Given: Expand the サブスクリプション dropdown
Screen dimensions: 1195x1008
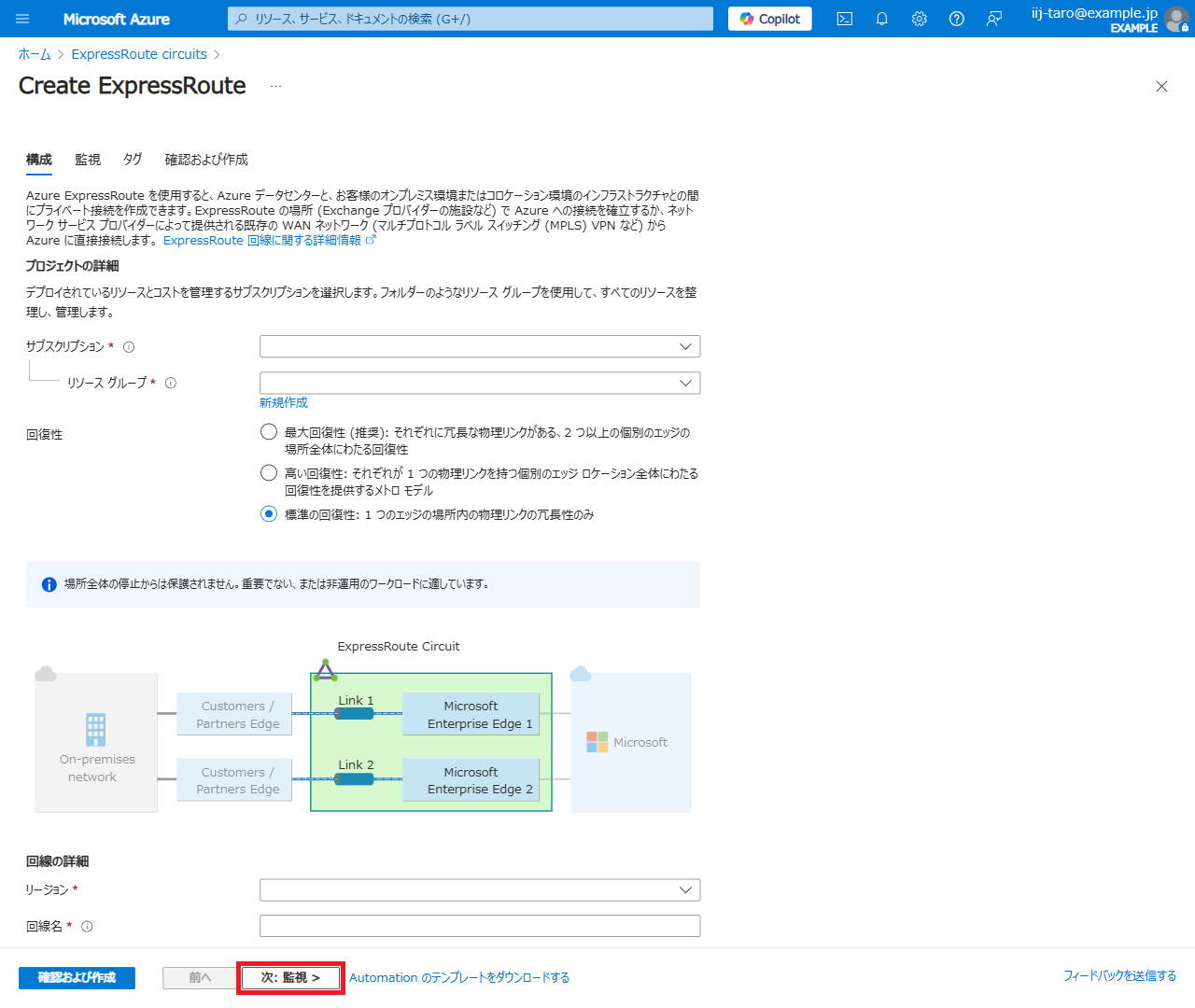Looking at the screenshot, I should click(x=480, y=346).
